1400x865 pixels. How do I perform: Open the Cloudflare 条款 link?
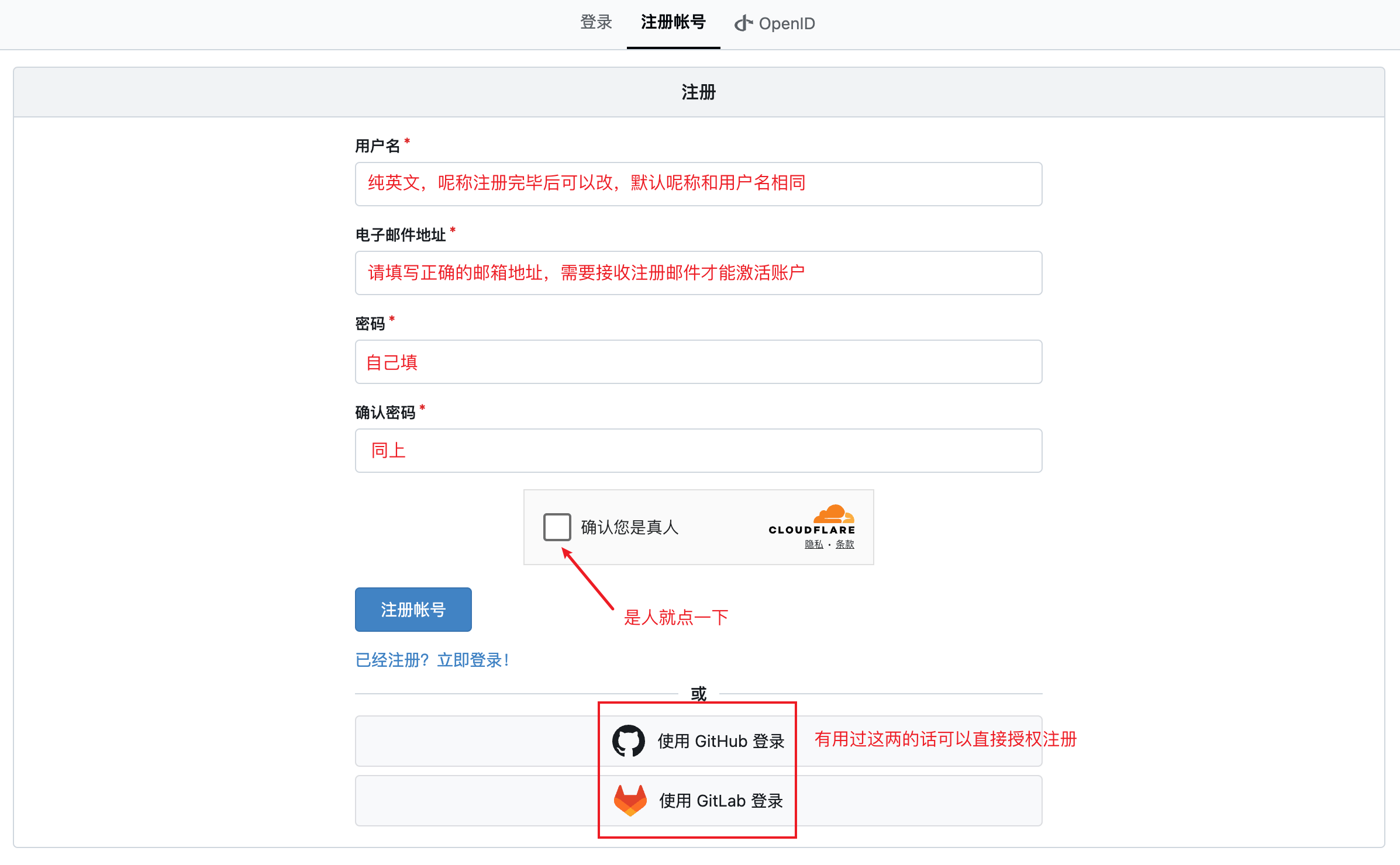pyautogui.click(x=845, y=544)
